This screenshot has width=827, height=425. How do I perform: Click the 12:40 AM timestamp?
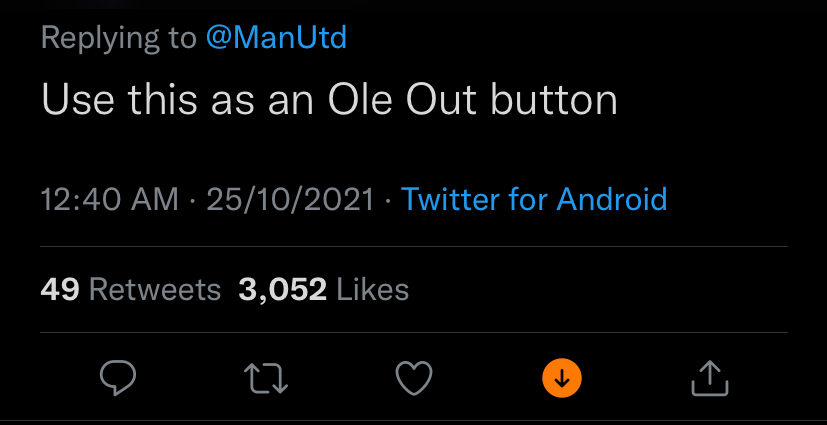click(x=110, y=199)
